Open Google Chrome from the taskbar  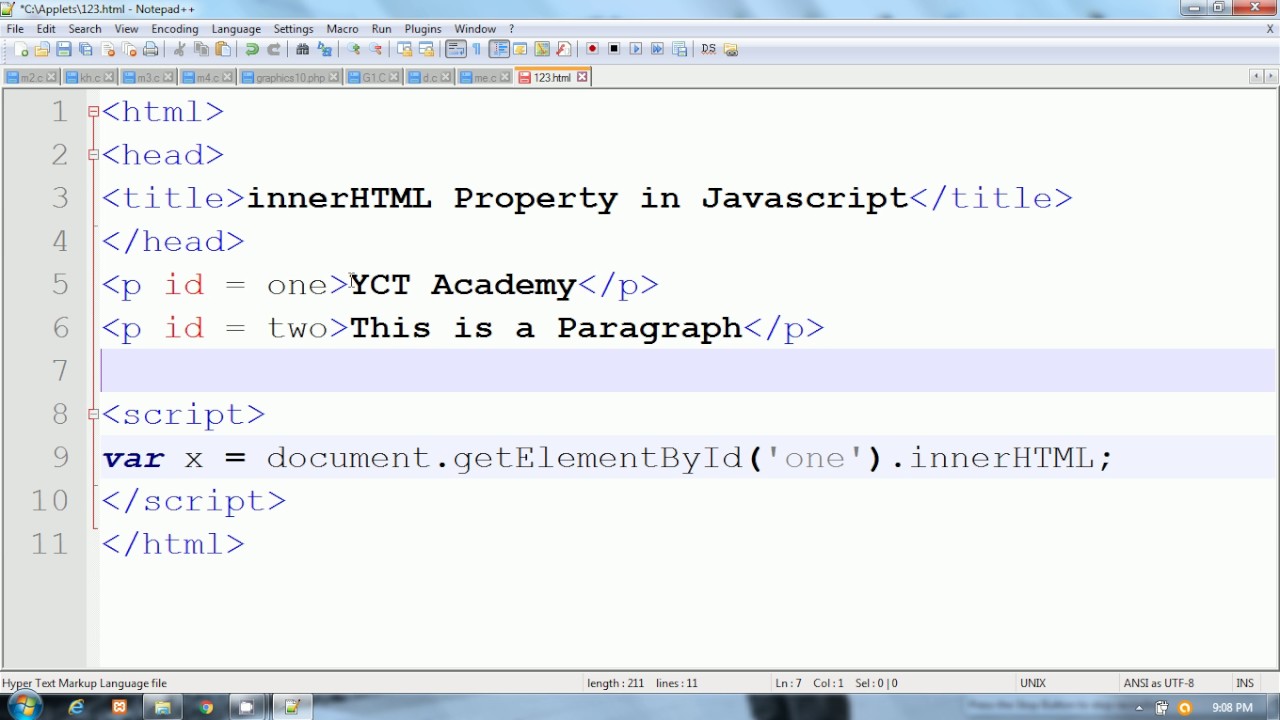[x=205, y=707]
